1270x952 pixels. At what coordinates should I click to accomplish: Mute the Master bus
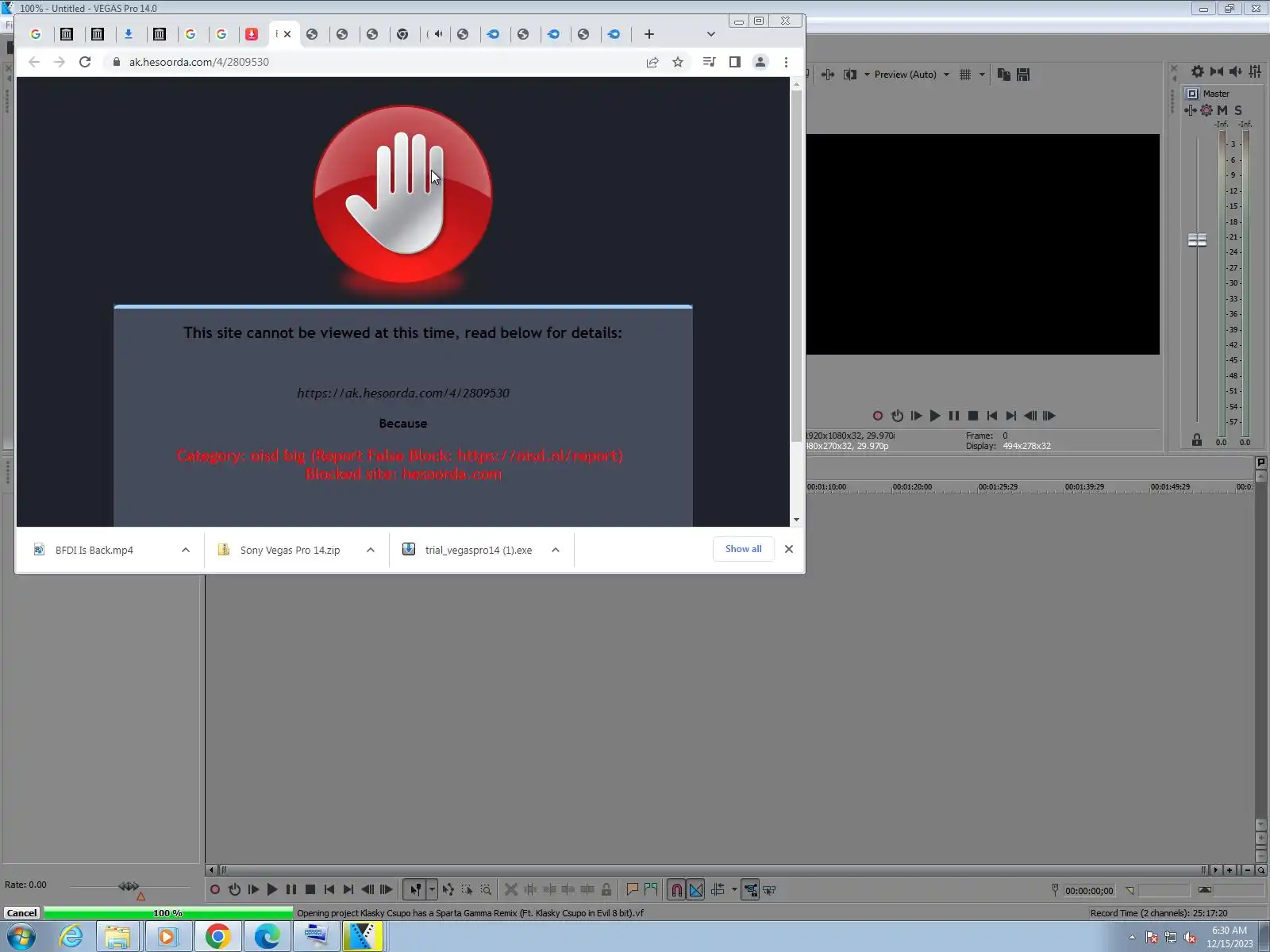point(1222,110)
